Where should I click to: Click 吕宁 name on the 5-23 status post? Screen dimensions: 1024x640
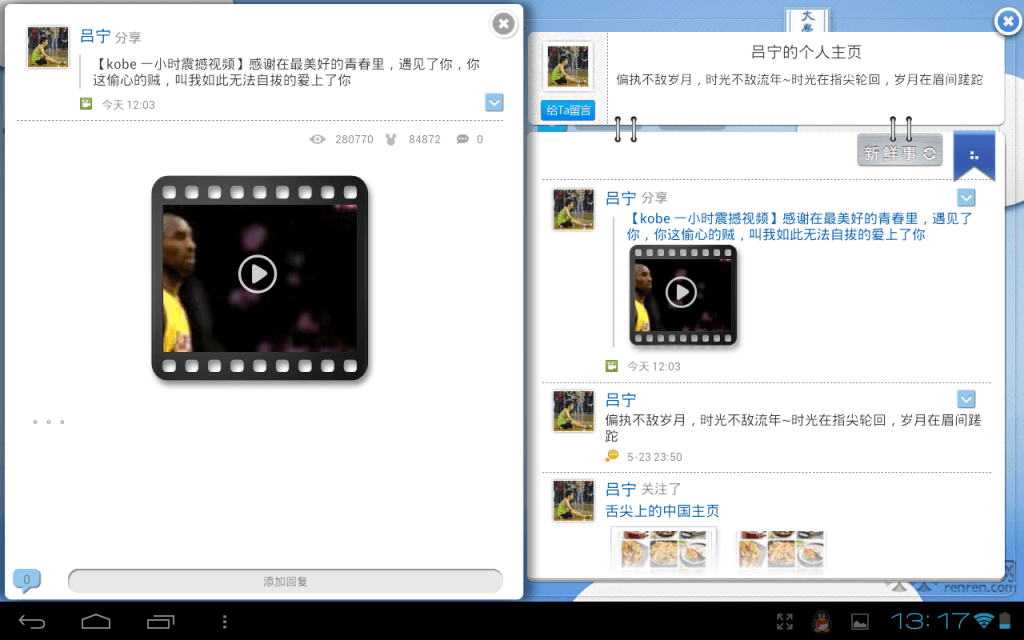(x=620, y=400)
